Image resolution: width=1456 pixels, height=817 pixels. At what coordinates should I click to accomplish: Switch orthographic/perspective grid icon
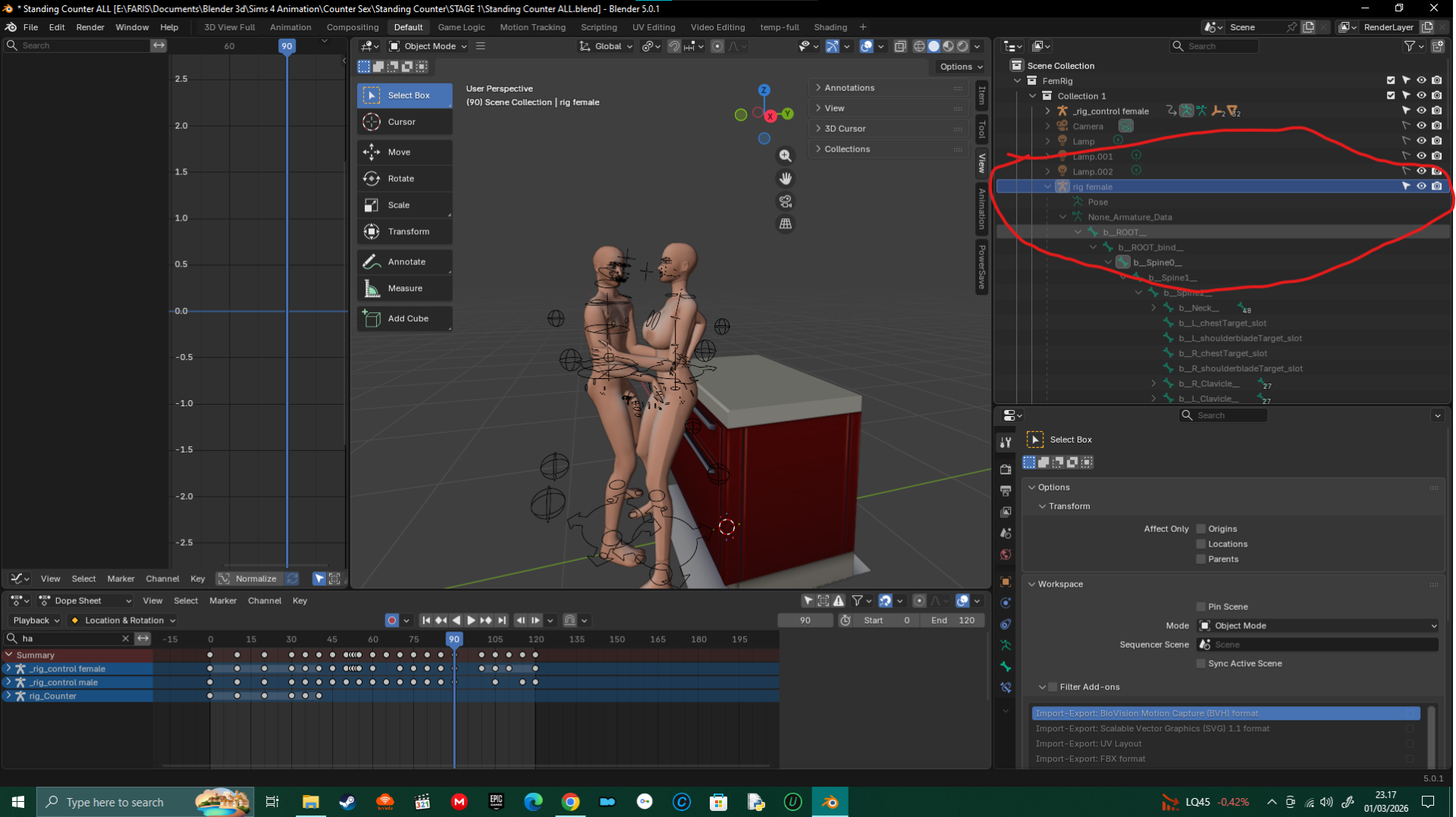[x=785, y=224]
